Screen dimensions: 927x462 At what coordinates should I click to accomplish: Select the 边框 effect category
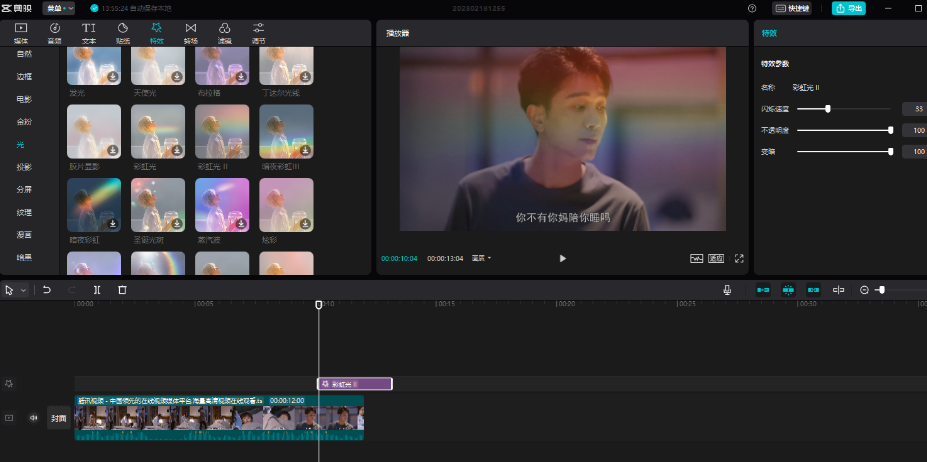24,76
